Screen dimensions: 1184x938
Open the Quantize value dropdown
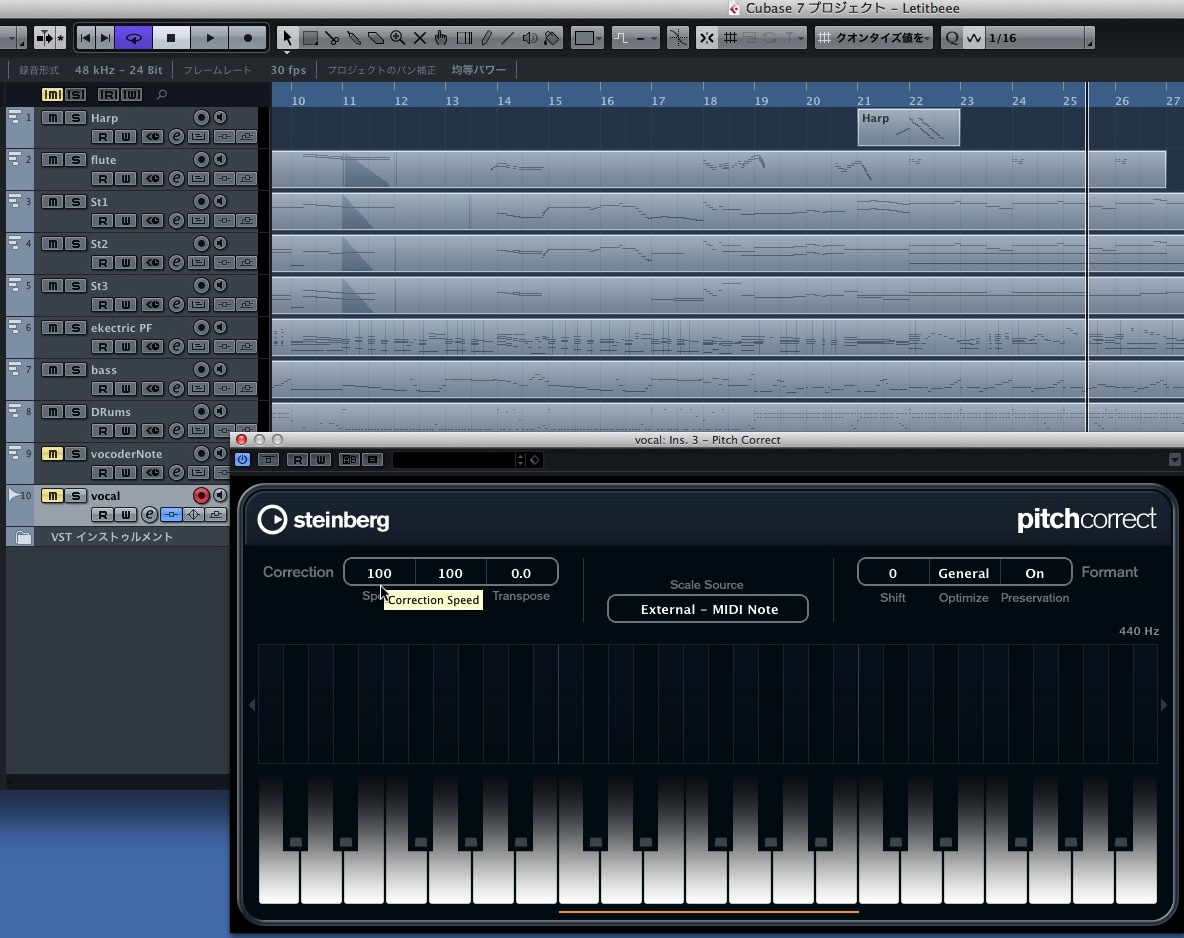click(875, 38)
